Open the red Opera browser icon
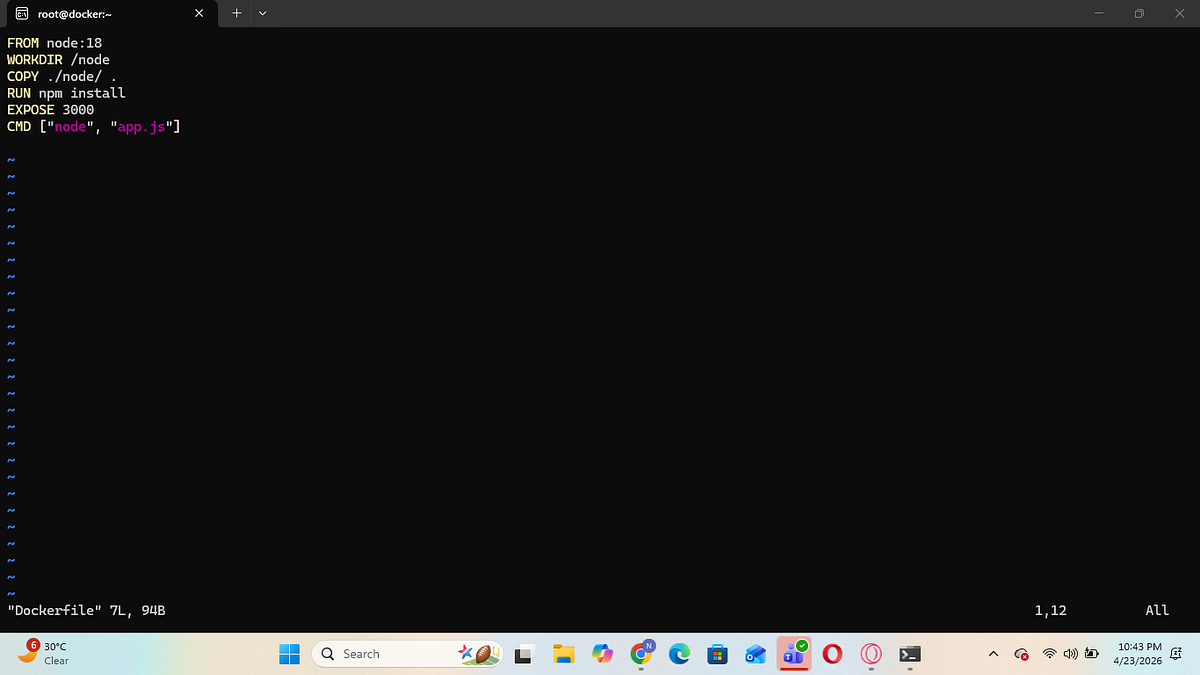This screenshot has width=1200, height=675. point(832,654)
